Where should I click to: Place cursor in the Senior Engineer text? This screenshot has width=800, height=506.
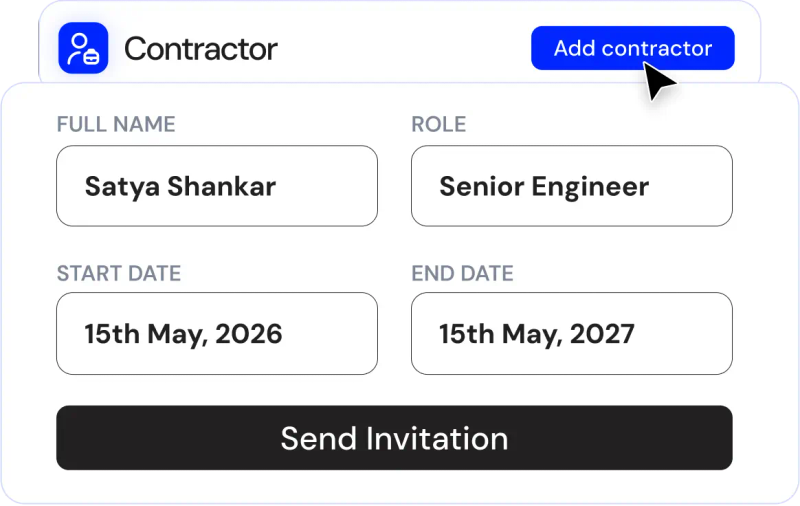(544, 187)
